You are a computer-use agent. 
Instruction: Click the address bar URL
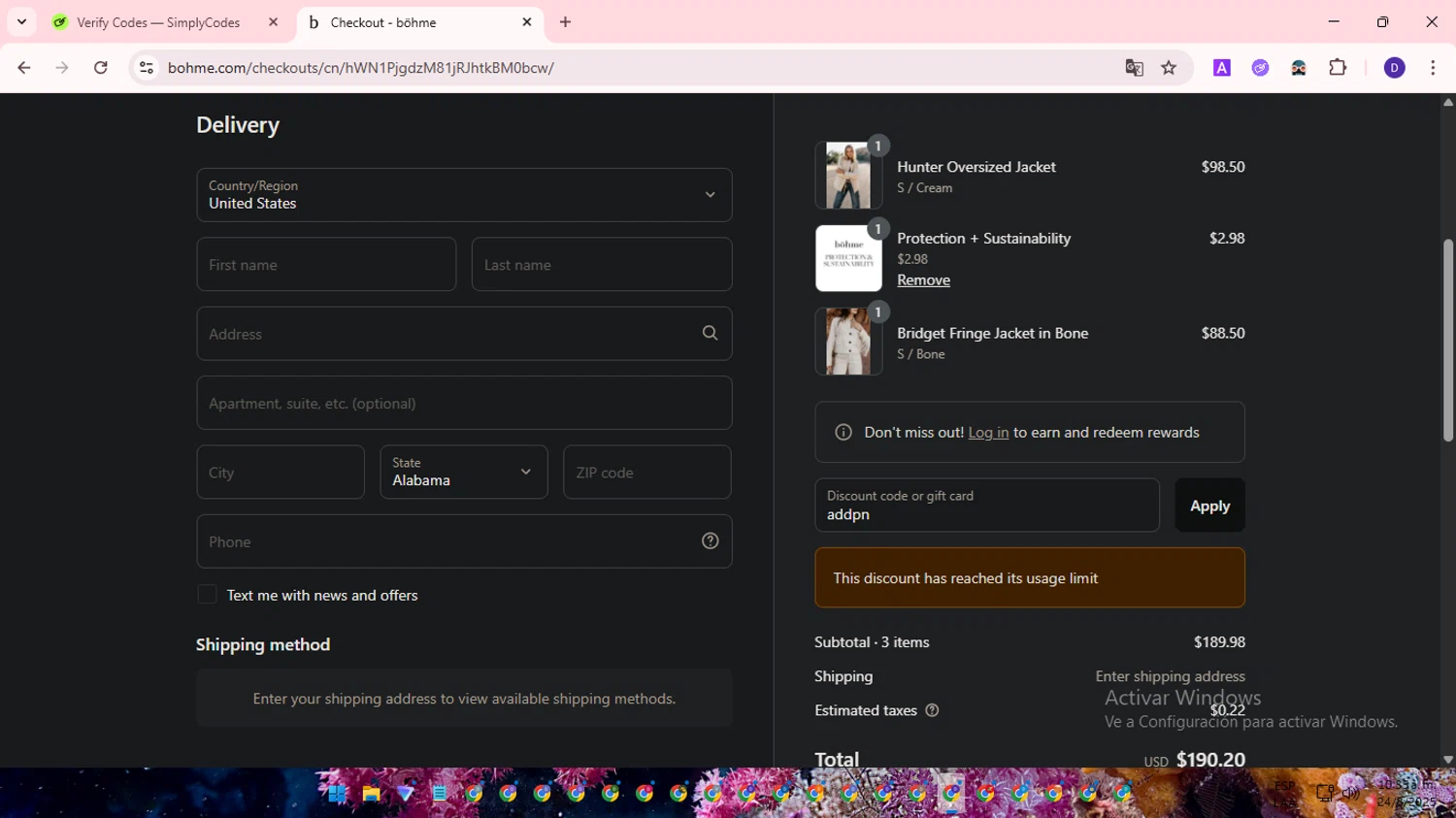(360, 68)
